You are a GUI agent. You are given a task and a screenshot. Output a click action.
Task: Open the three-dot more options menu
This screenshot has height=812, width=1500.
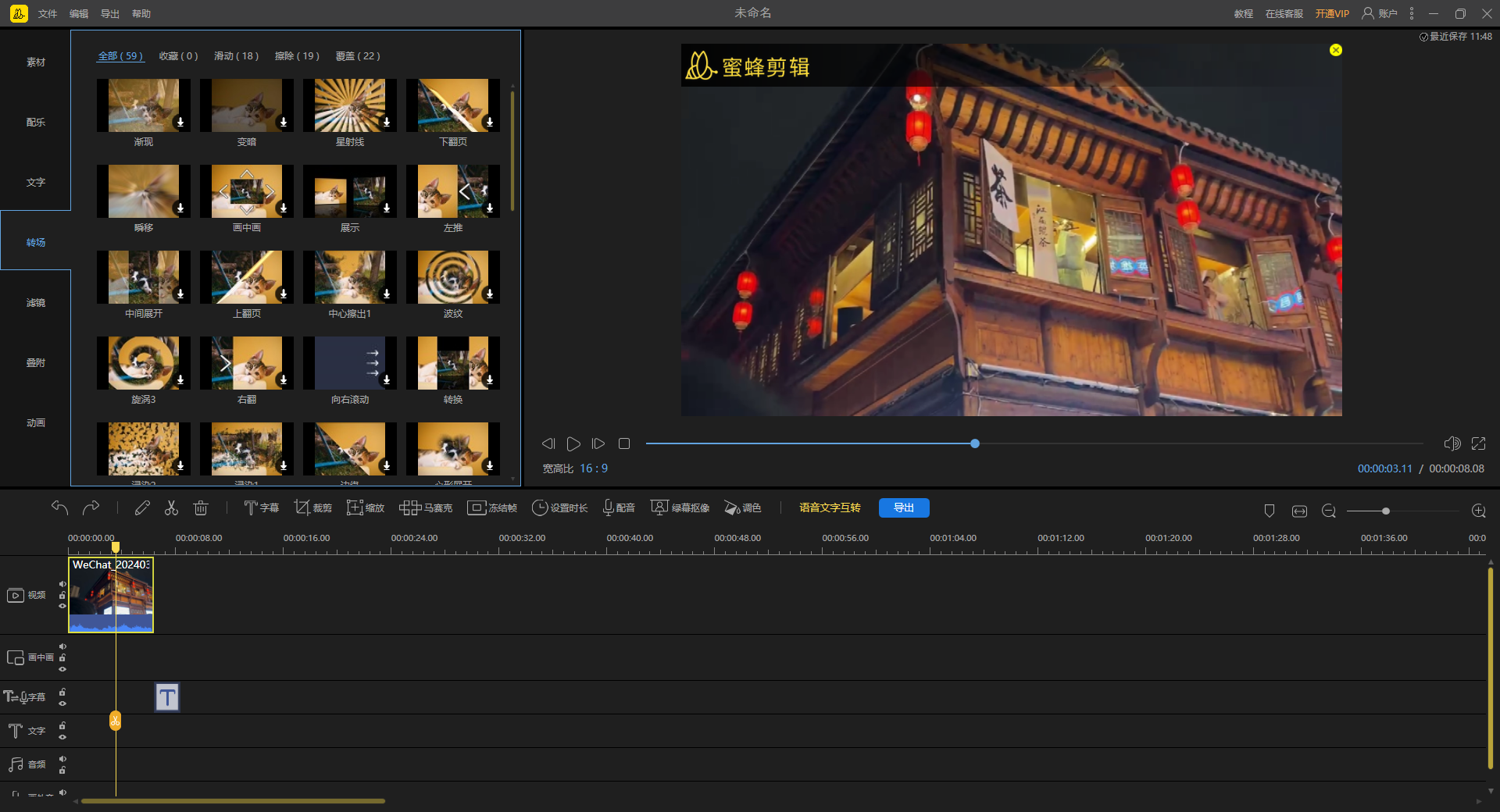click(1412, 13)
